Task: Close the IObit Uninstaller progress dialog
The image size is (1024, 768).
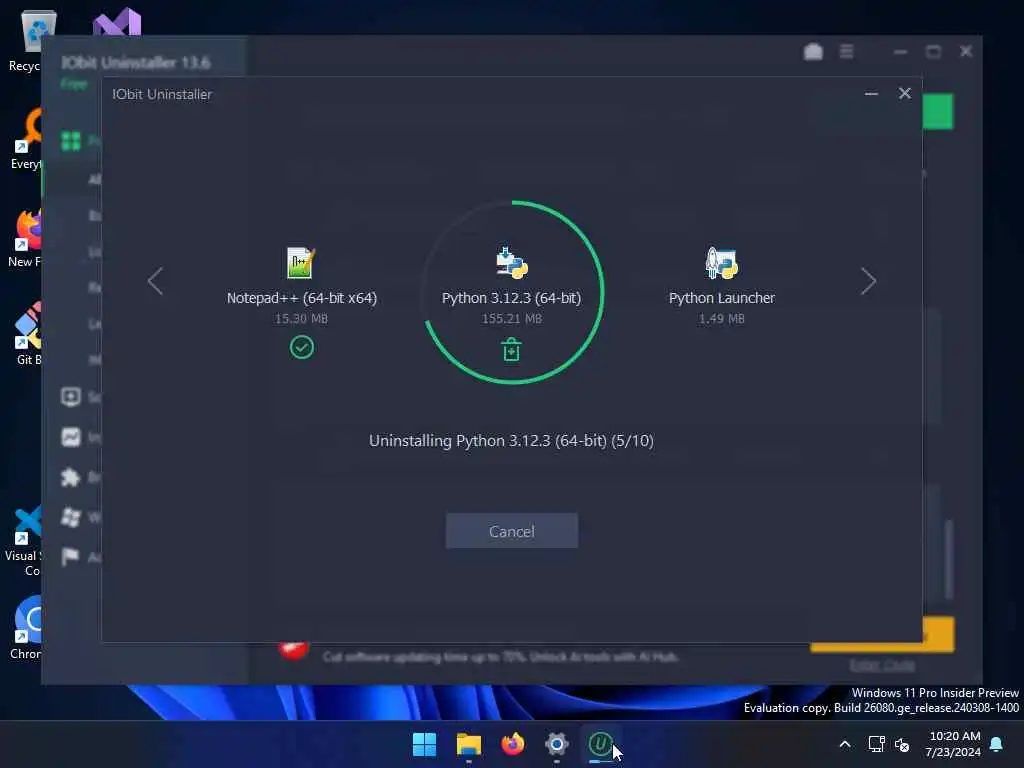Action: pyautogui.click(x=904, y=93)
